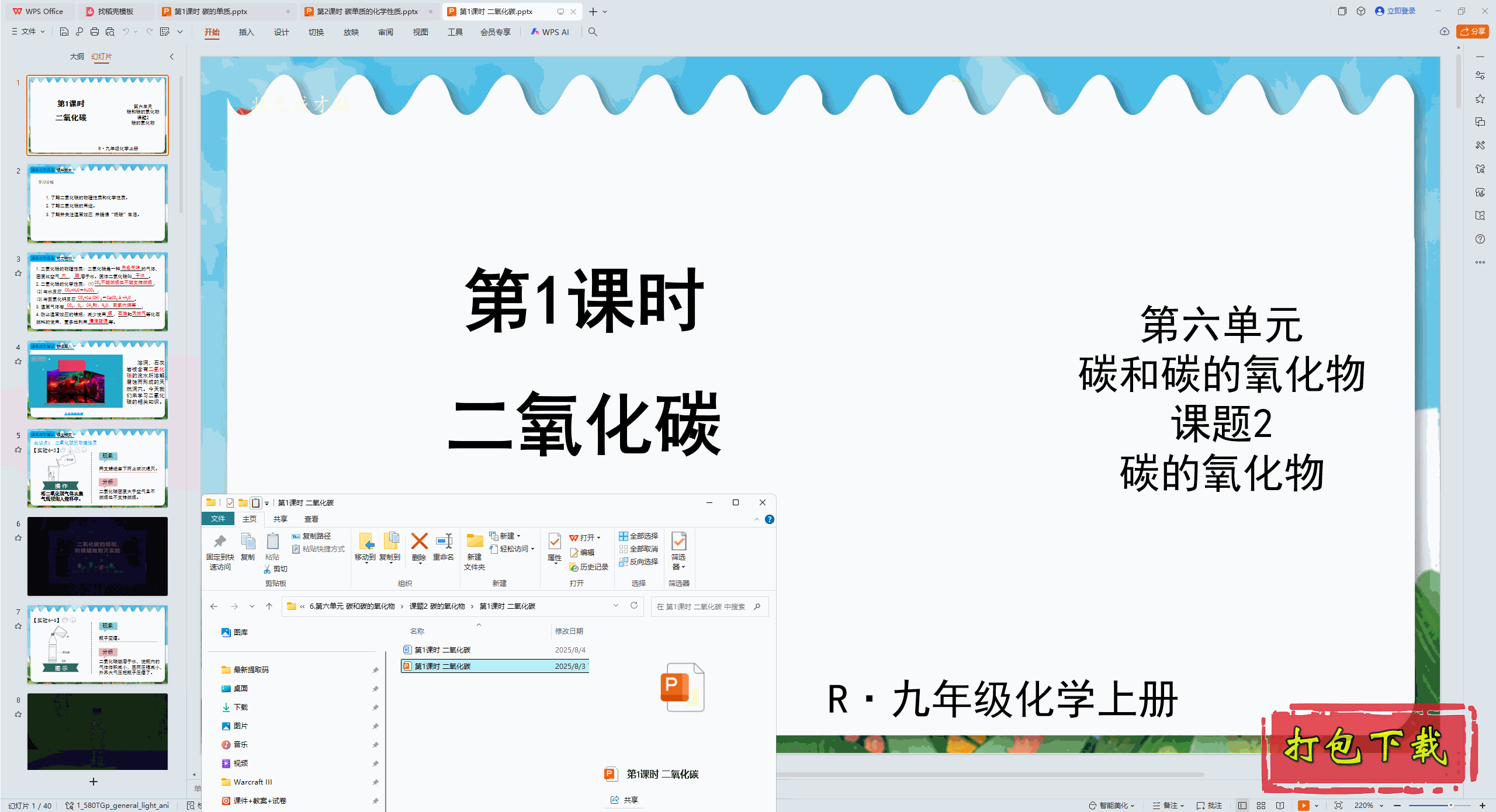The height and width of the screenshot is (812, 1496).
Task: Click the zoom slider handle
Action: [x=1450, y=805]
